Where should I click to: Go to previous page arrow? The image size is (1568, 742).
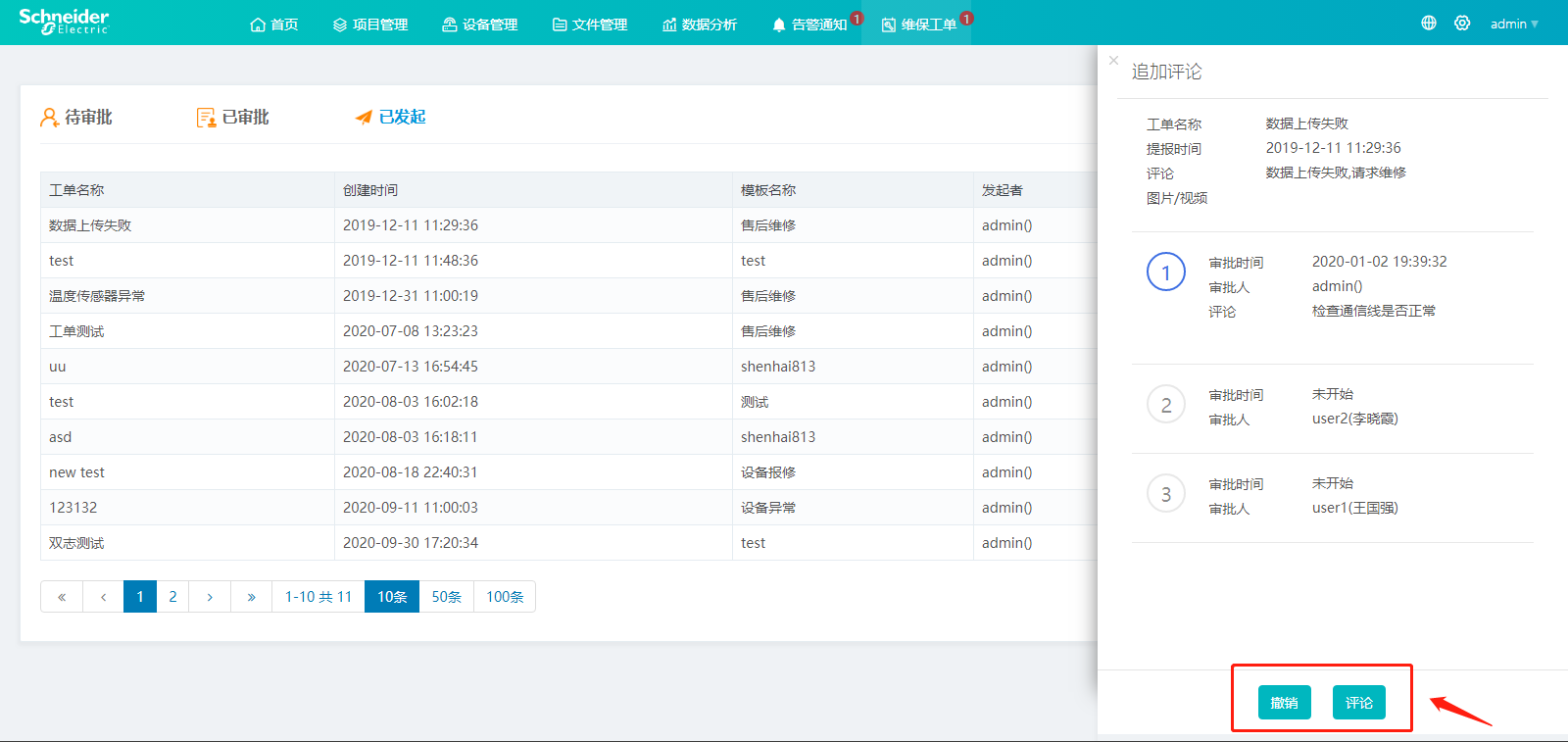(x=103, y=596)
